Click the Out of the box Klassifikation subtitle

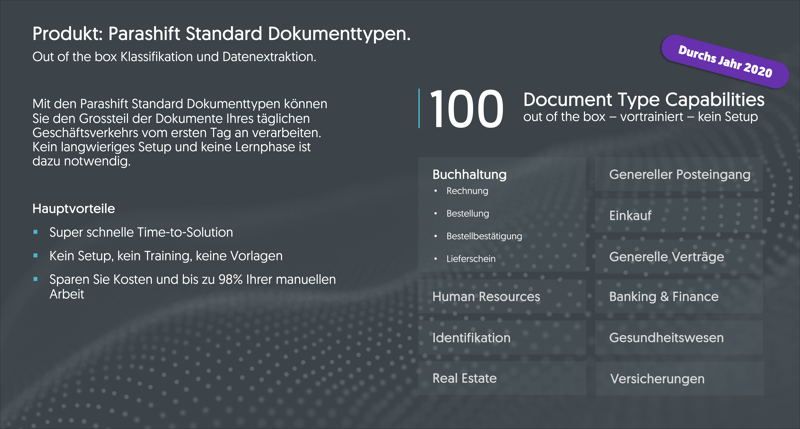pyautogui.click(x=174, y=57)
